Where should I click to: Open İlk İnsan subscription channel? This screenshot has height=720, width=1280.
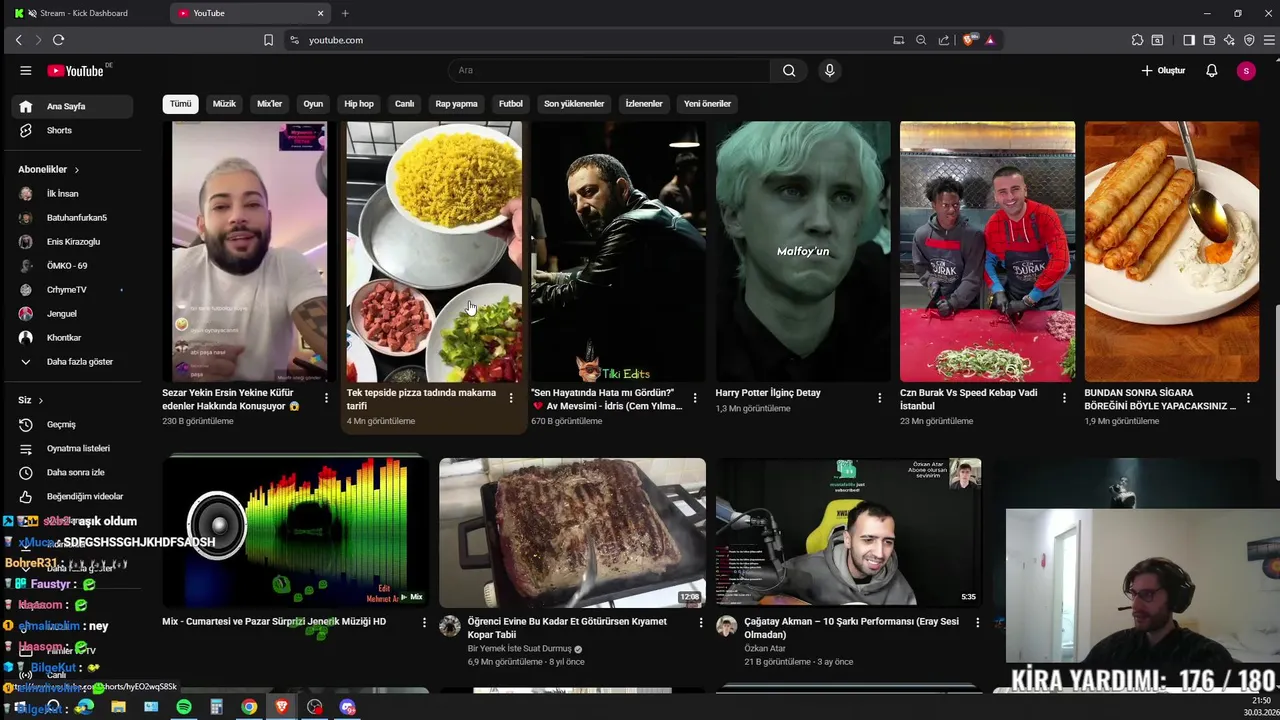72,194
